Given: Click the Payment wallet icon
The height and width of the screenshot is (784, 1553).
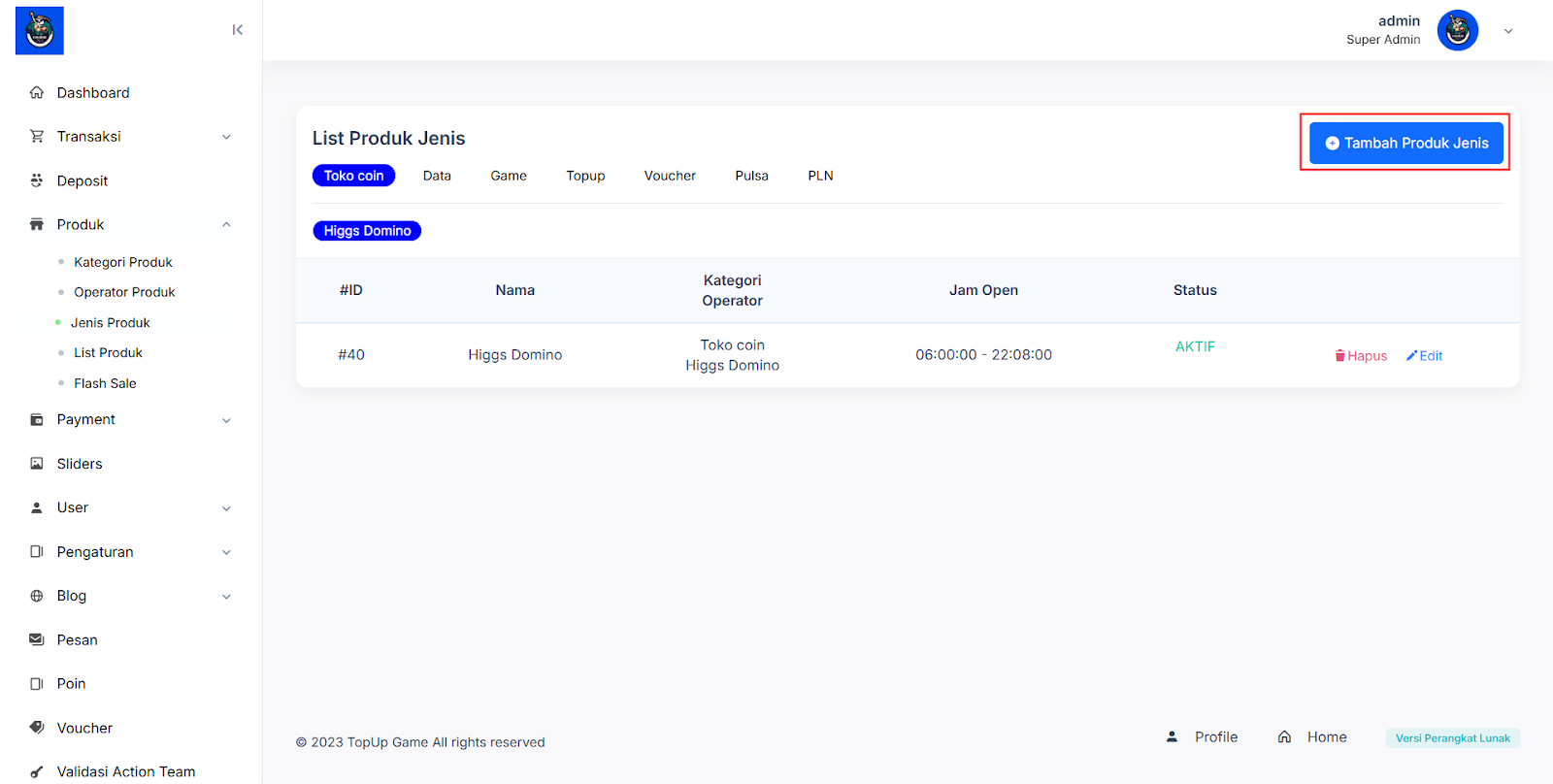Looking at the screenshot, I should (x=37, y=419).
